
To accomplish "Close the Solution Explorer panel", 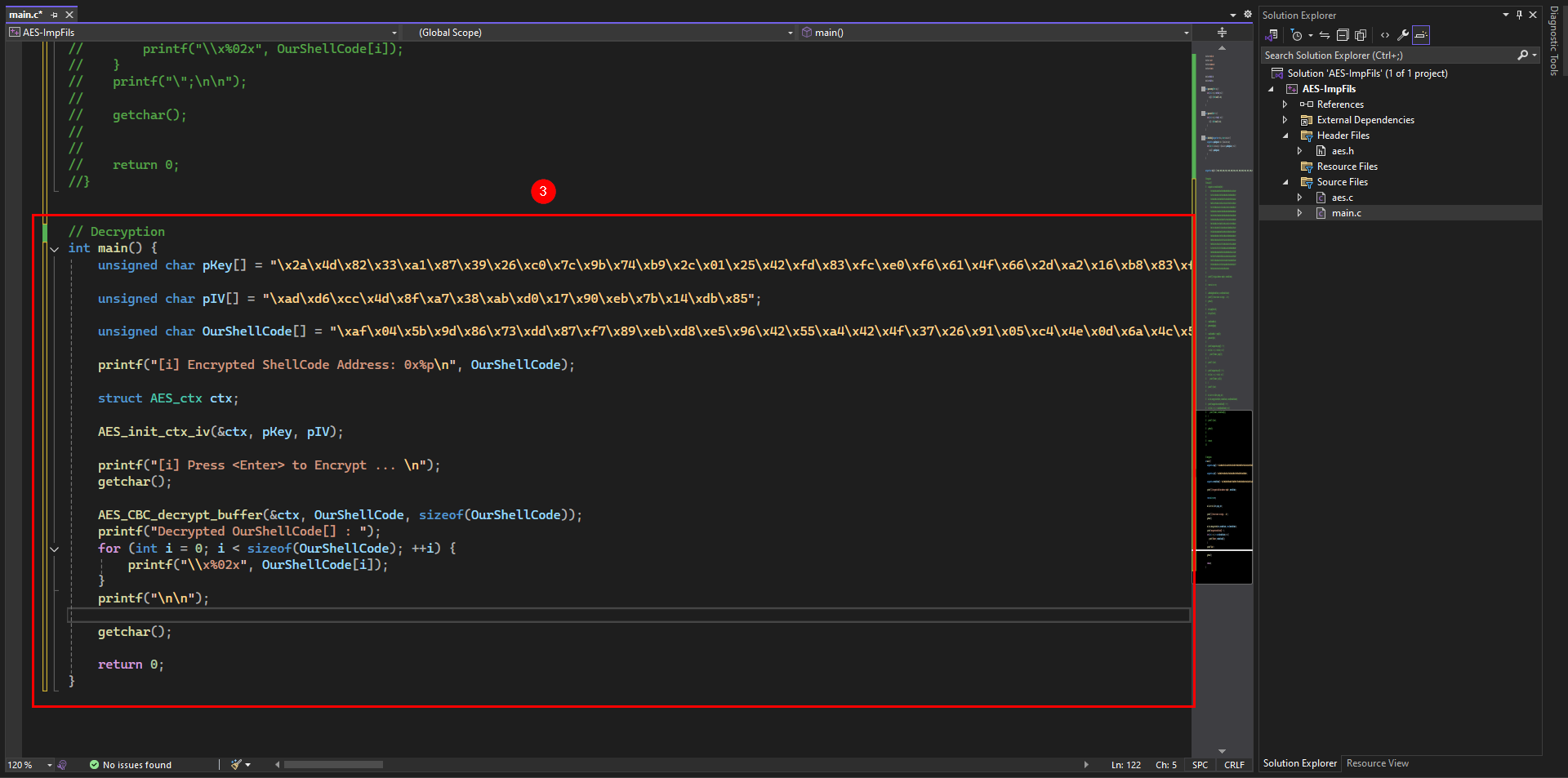I will point(1533,15).
